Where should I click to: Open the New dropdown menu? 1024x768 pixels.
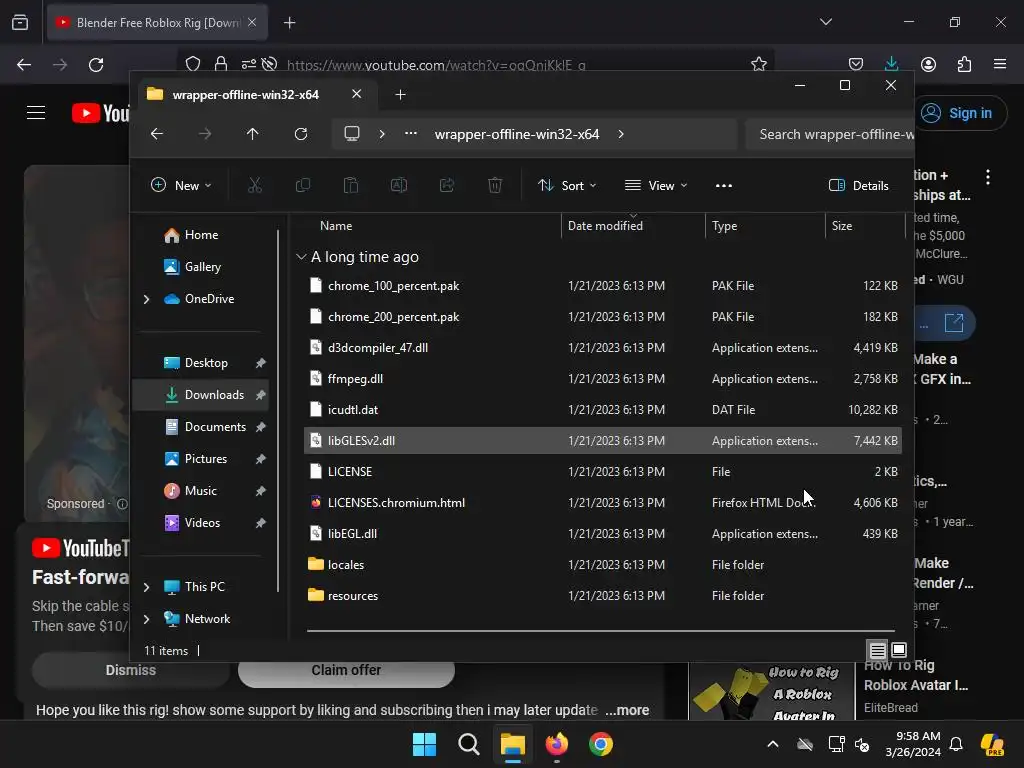tap(181, 185)
